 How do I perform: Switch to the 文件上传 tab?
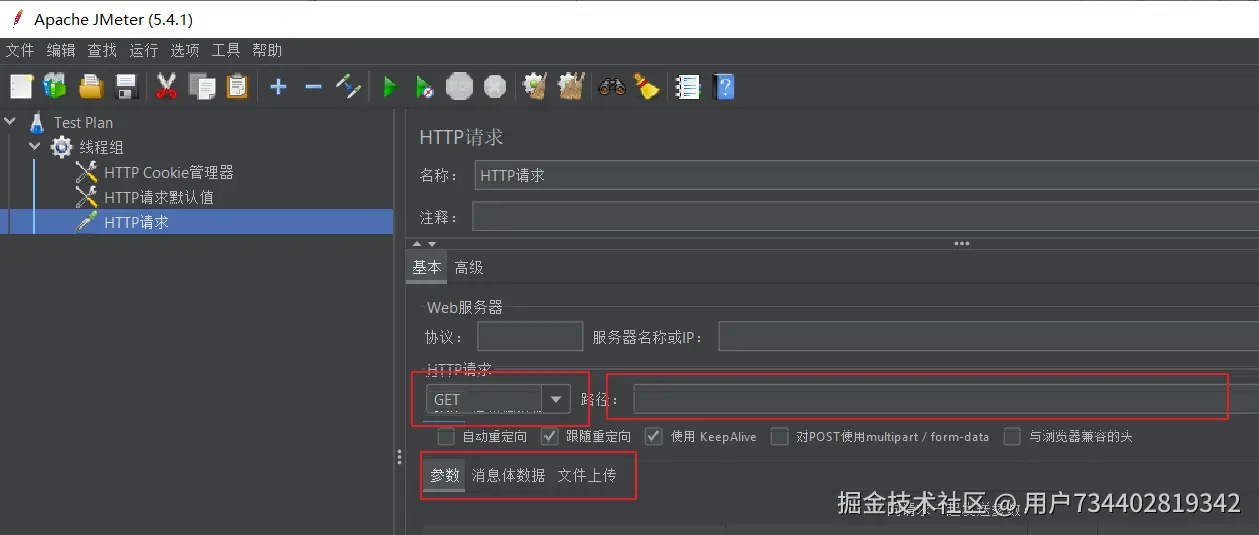pyautogui.click(x=587, y=475)
